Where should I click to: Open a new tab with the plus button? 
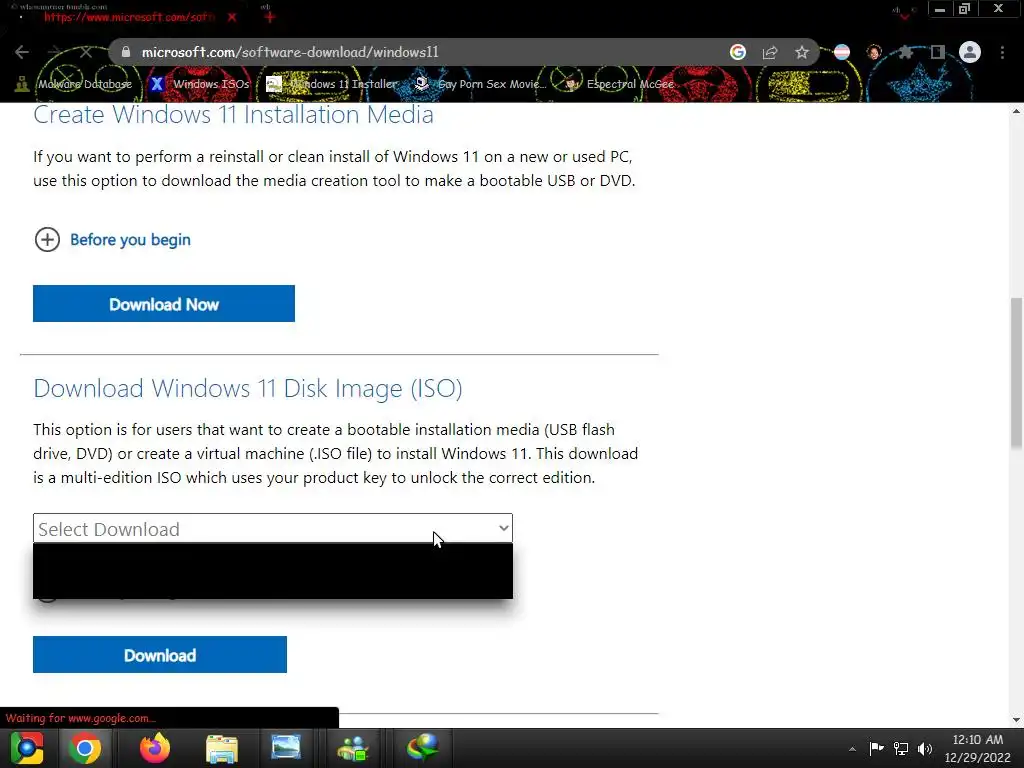[270, 18]
